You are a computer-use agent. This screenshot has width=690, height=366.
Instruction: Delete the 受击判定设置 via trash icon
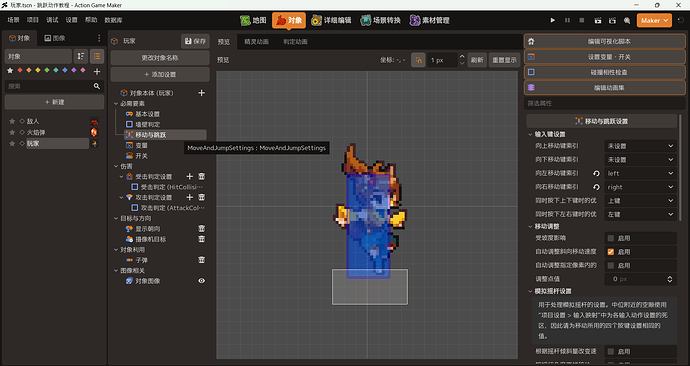[x=202, y=176]
